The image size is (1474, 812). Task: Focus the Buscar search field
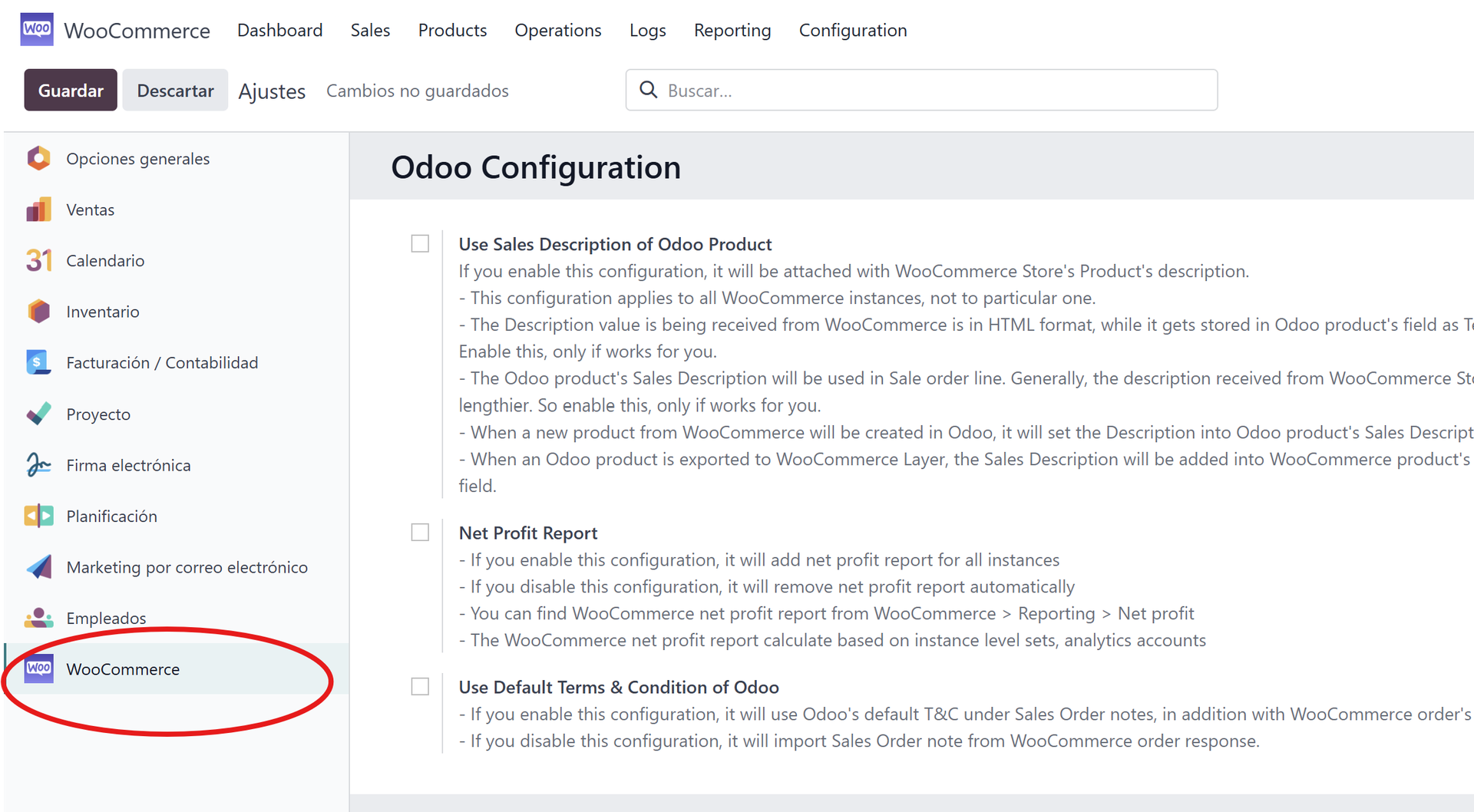pos(921,90)
